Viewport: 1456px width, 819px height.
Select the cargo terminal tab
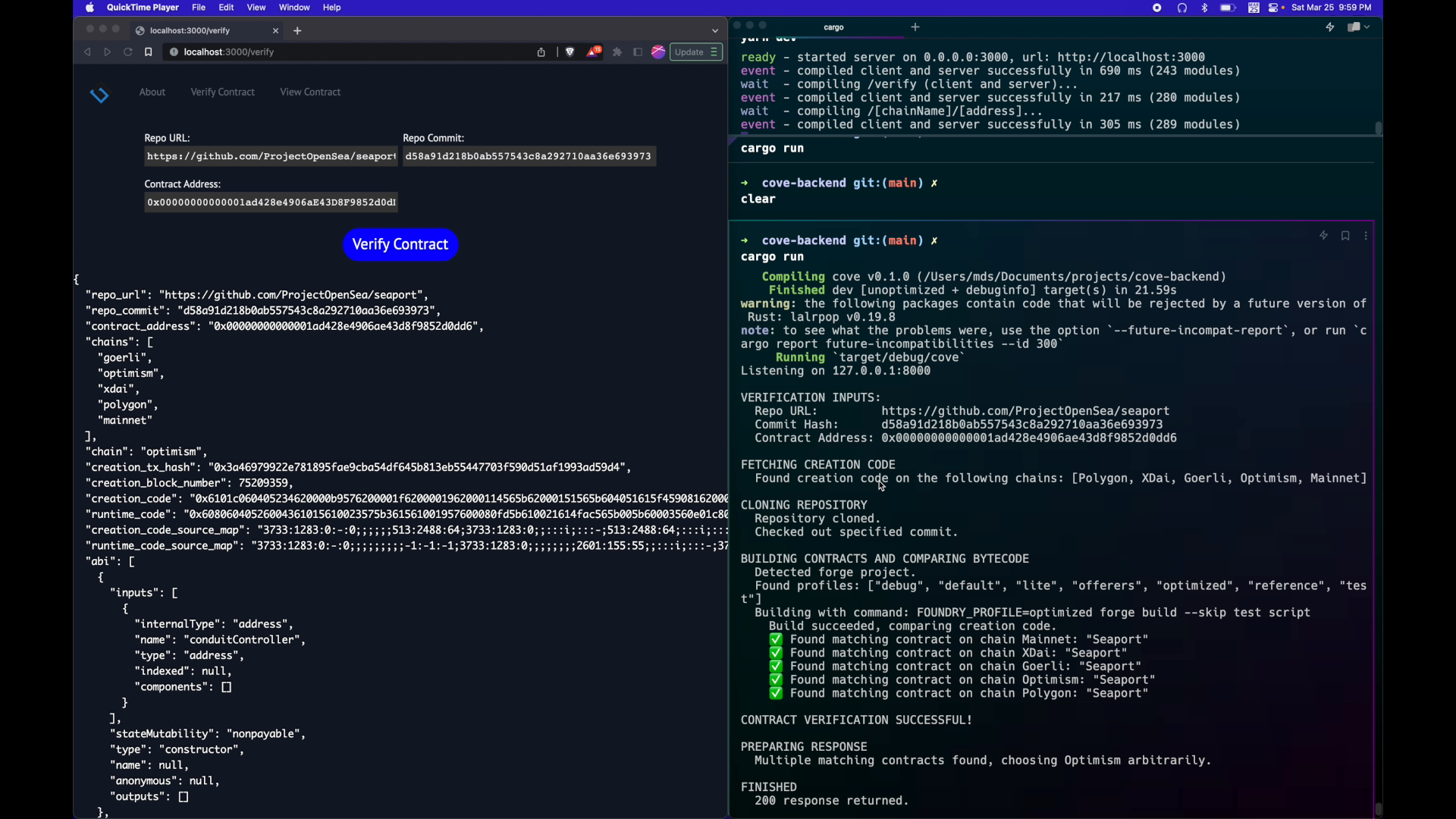833,27
